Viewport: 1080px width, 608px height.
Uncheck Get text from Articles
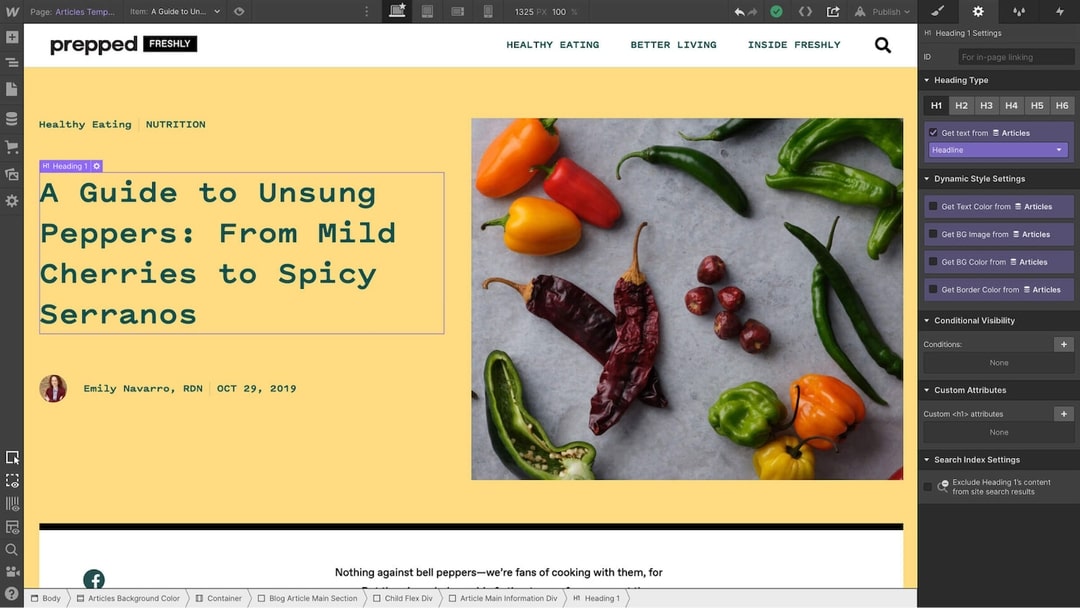(x=933, y=133)
